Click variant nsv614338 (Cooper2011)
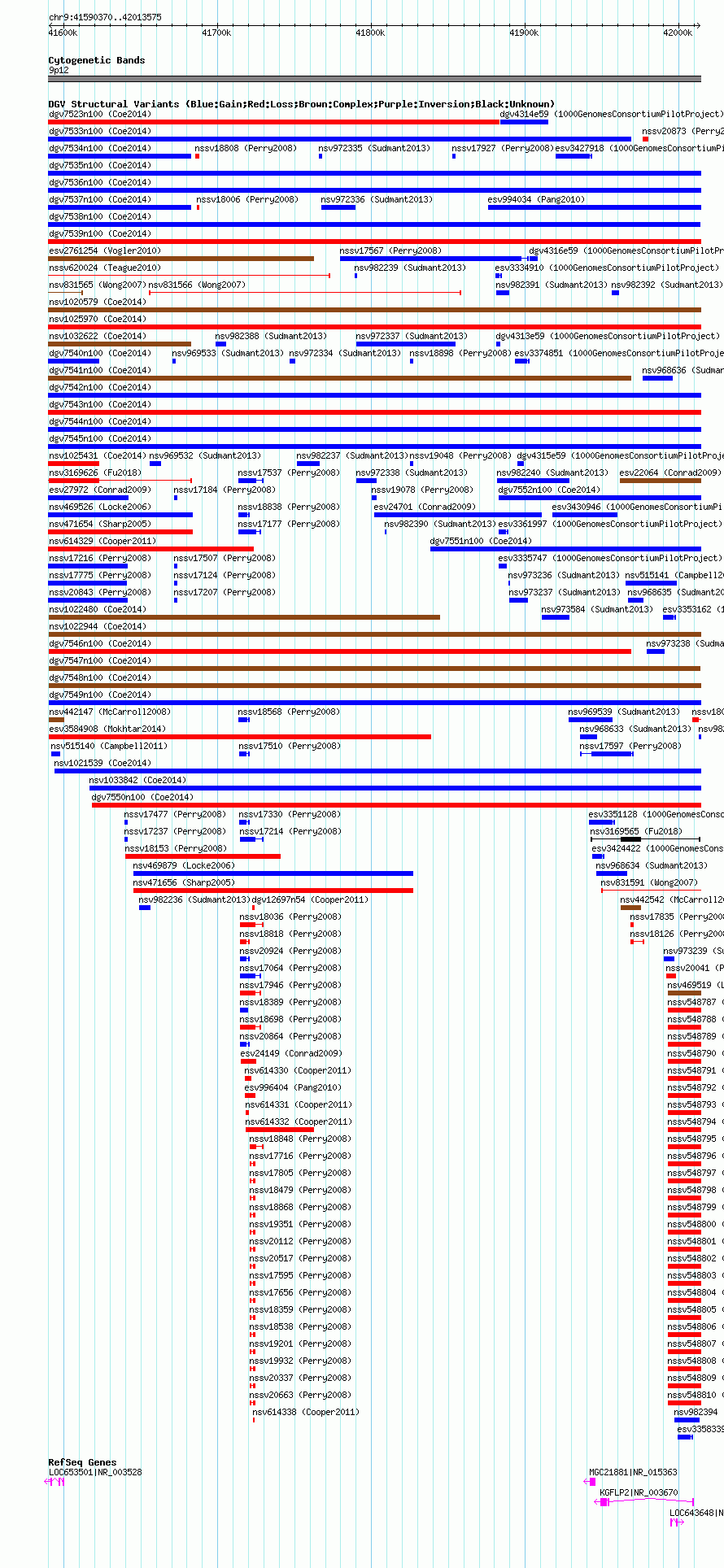This screenshot has height=1568, width=724. coord(306,1412)
